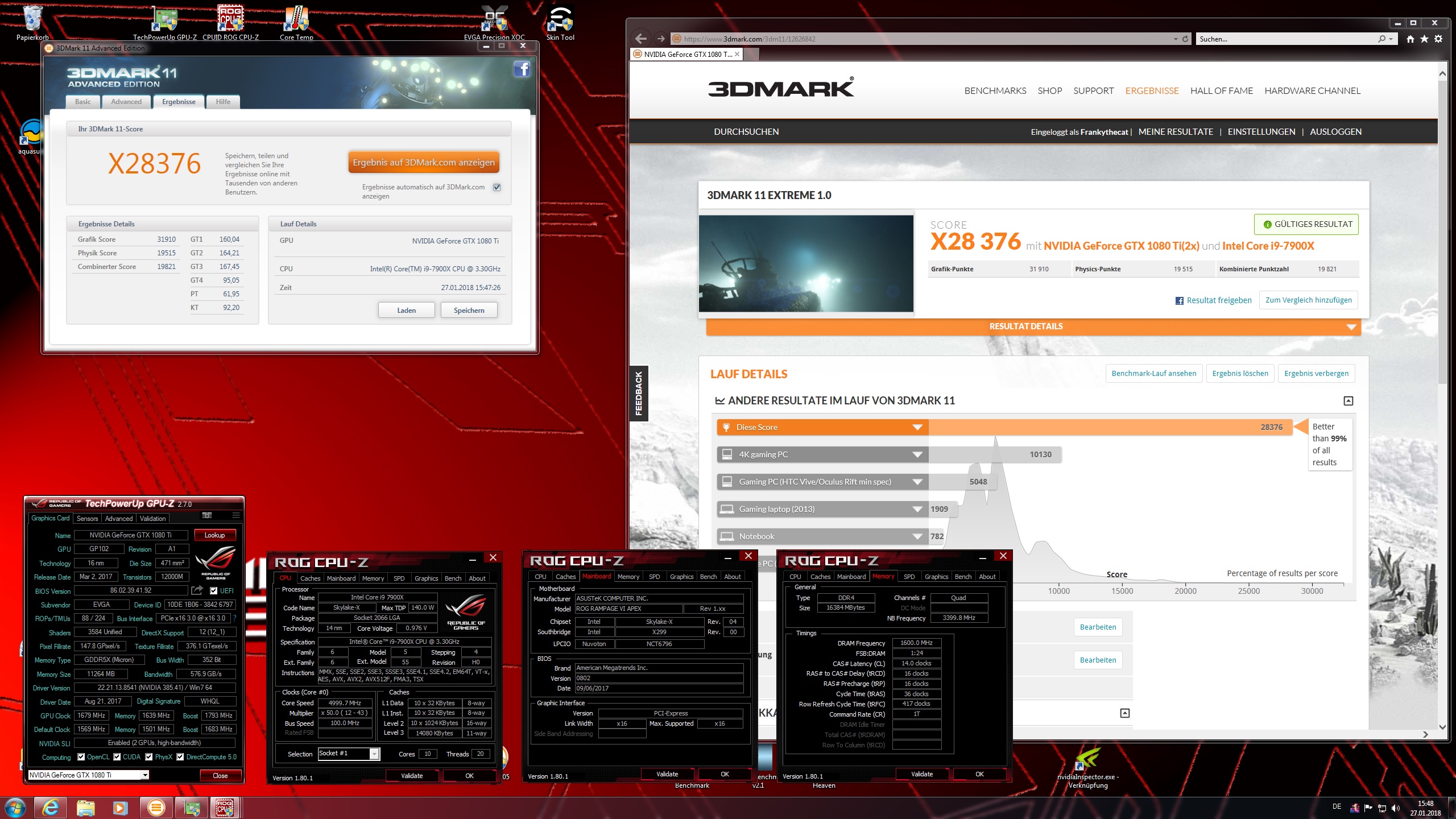
Task: Click the browser home icon
Action: [x=1410, y=39]
